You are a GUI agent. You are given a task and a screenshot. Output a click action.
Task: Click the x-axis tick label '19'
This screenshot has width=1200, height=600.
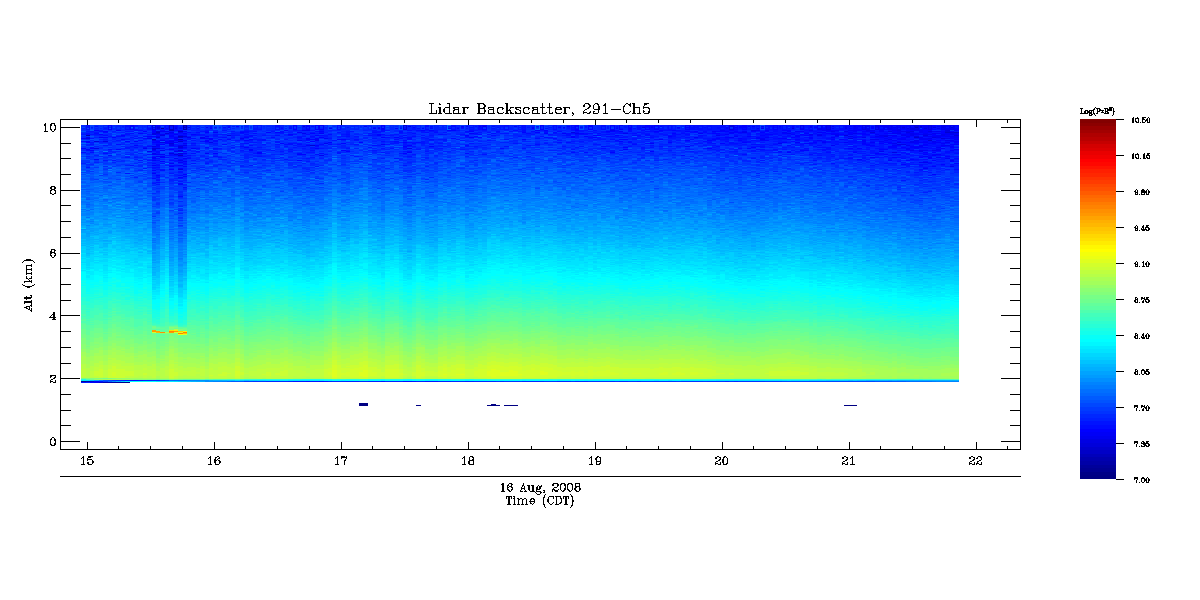595,461
